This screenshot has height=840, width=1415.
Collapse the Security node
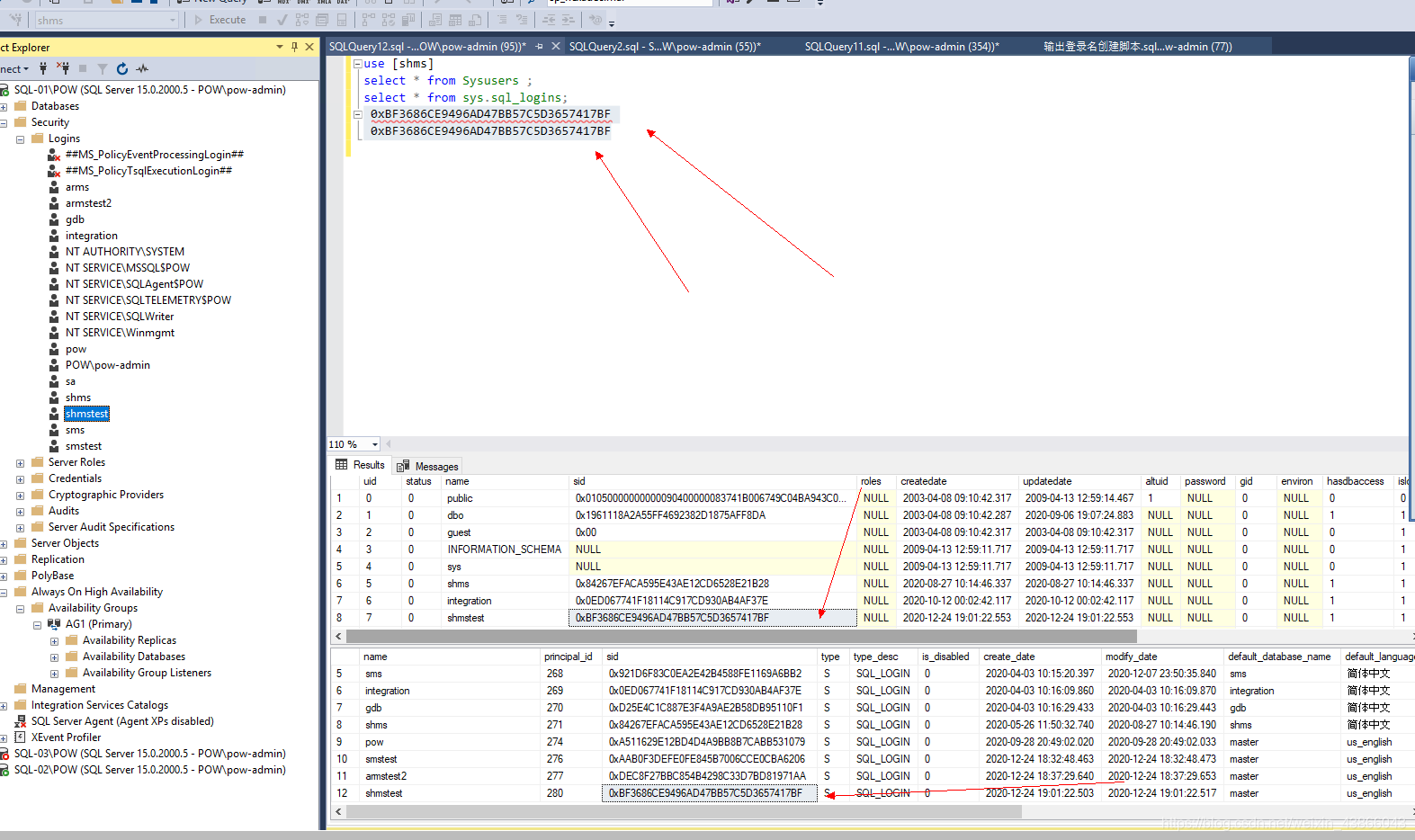[x=4, y=122]
